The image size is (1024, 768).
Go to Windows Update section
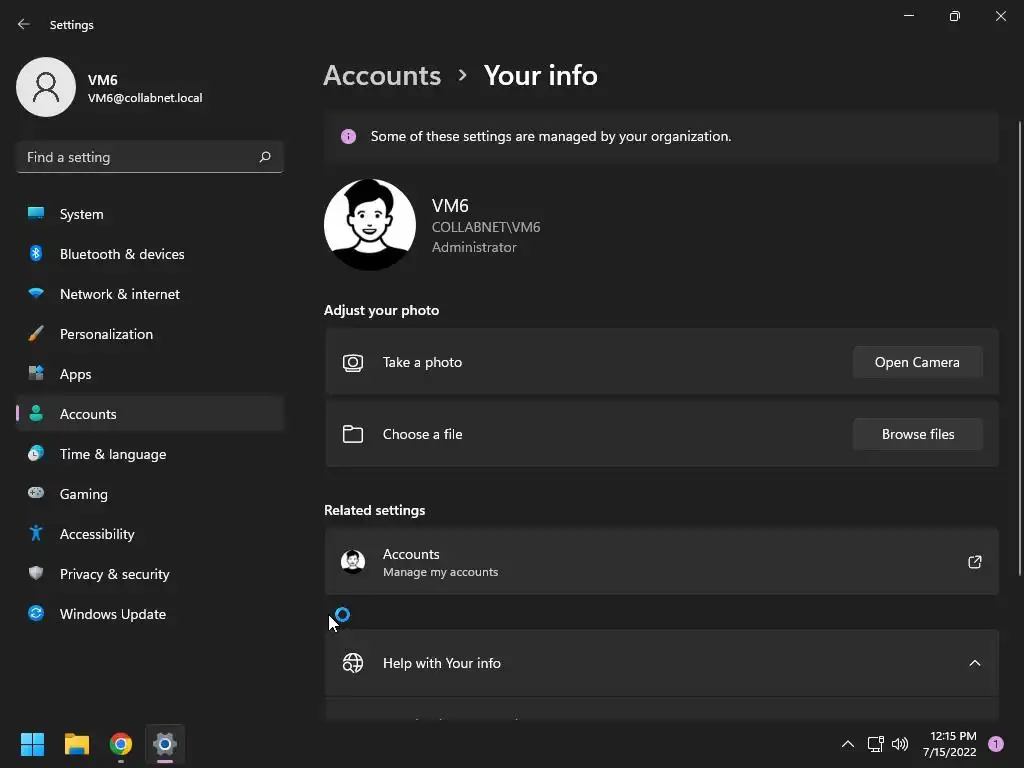point(112,614)
